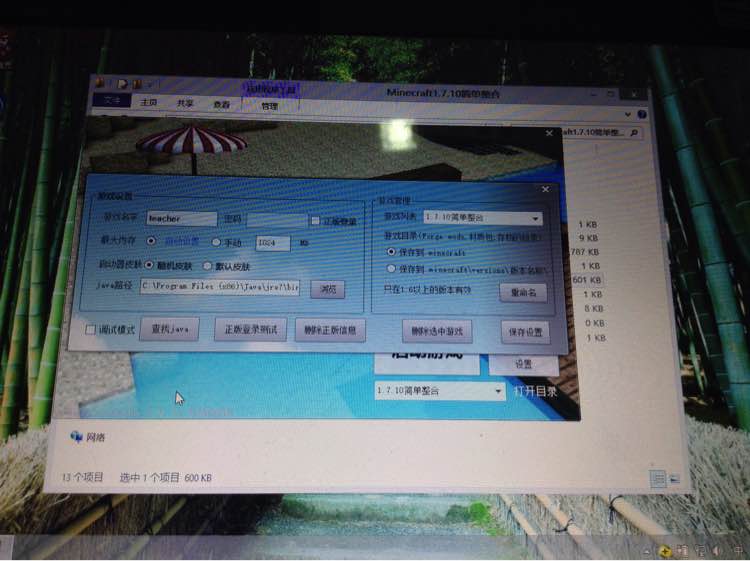Click the 网络 network icon in the sidebar
This screenshot has width=750, height=561.
(x=77, y=437)
